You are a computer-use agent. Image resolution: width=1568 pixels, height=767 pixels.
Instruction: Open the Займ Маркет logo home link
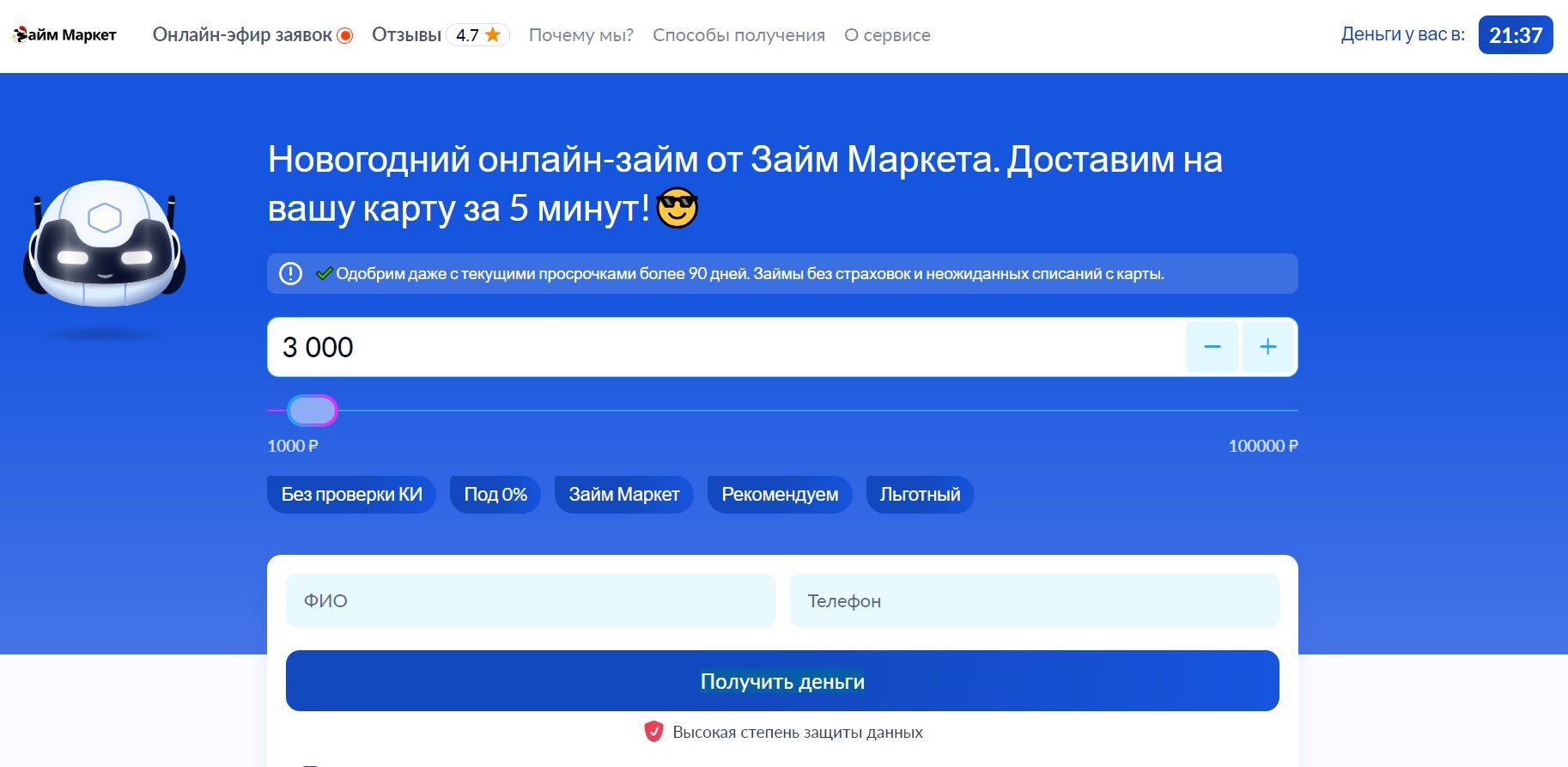[65, 35]
